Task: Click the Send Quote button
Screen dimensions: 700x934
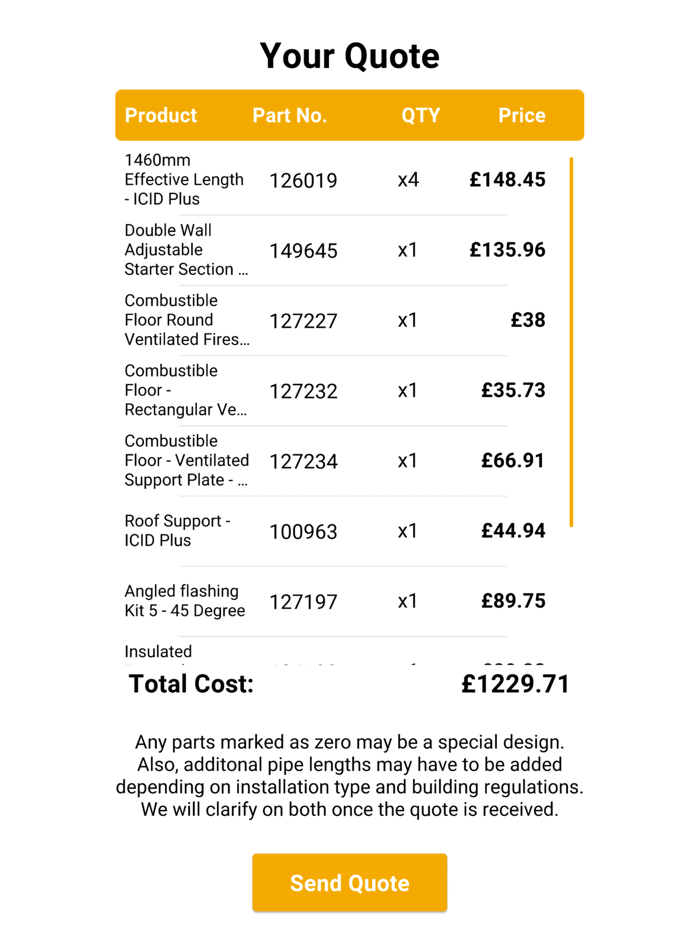Action: [349, 883]
